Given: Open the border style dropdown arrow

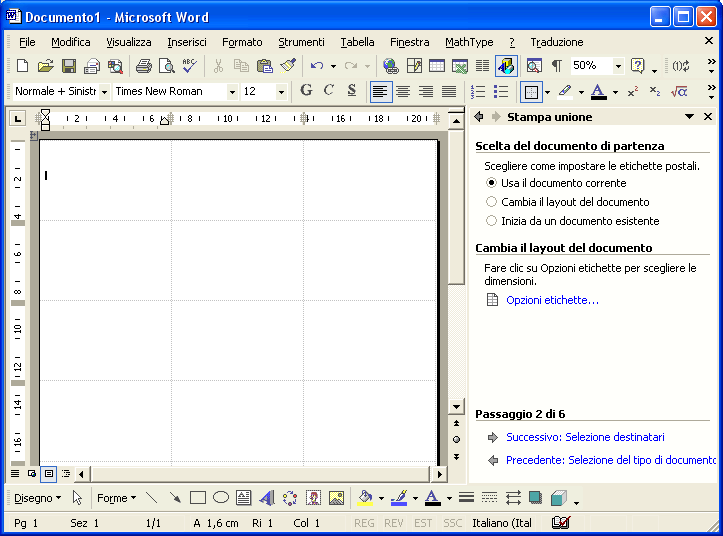Looking at the screenshot, I should click(547, 92).
